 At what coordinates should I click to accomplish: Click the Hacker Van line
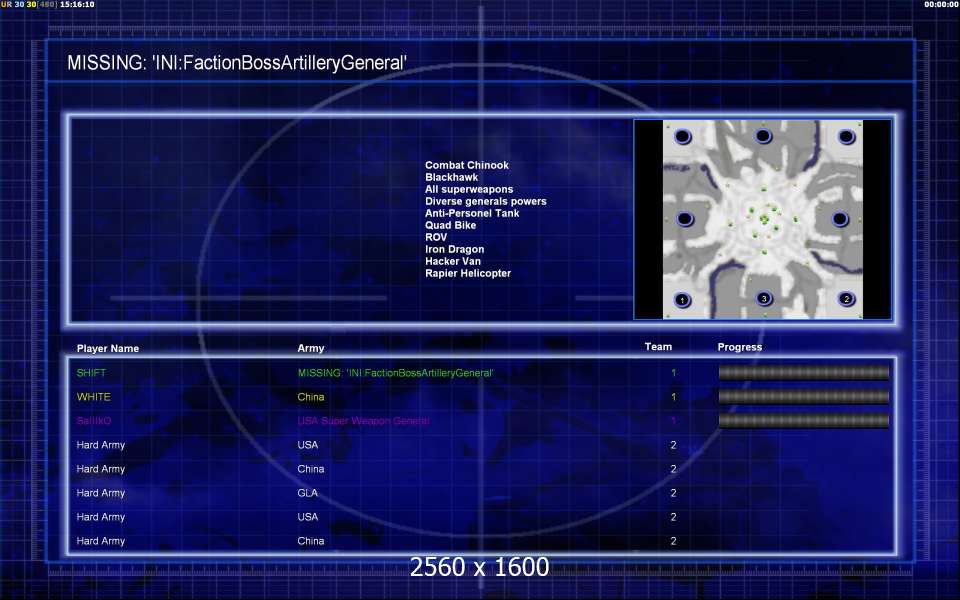[452, 261]
